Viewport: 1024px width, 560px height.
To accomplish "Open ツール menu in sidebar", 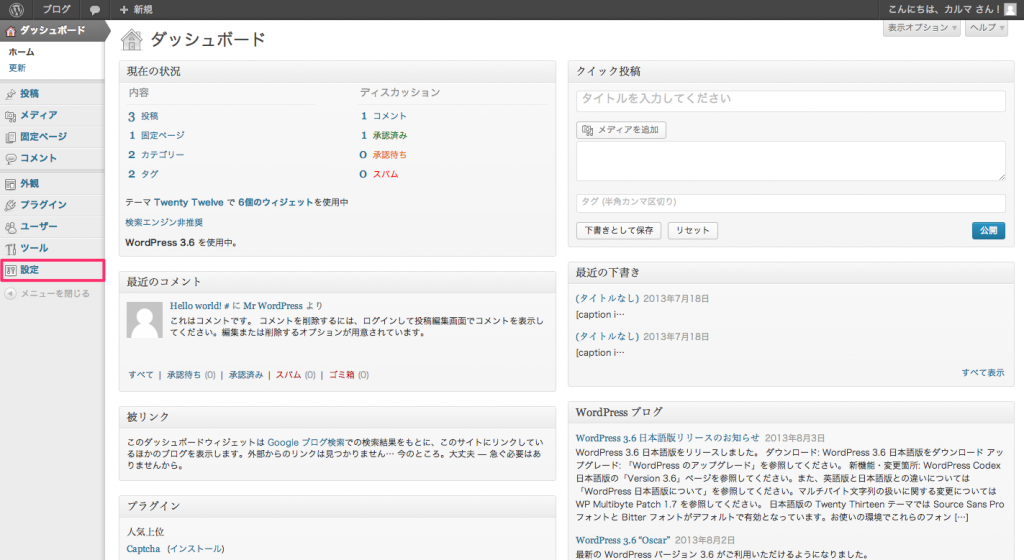I will coord(34,249).
